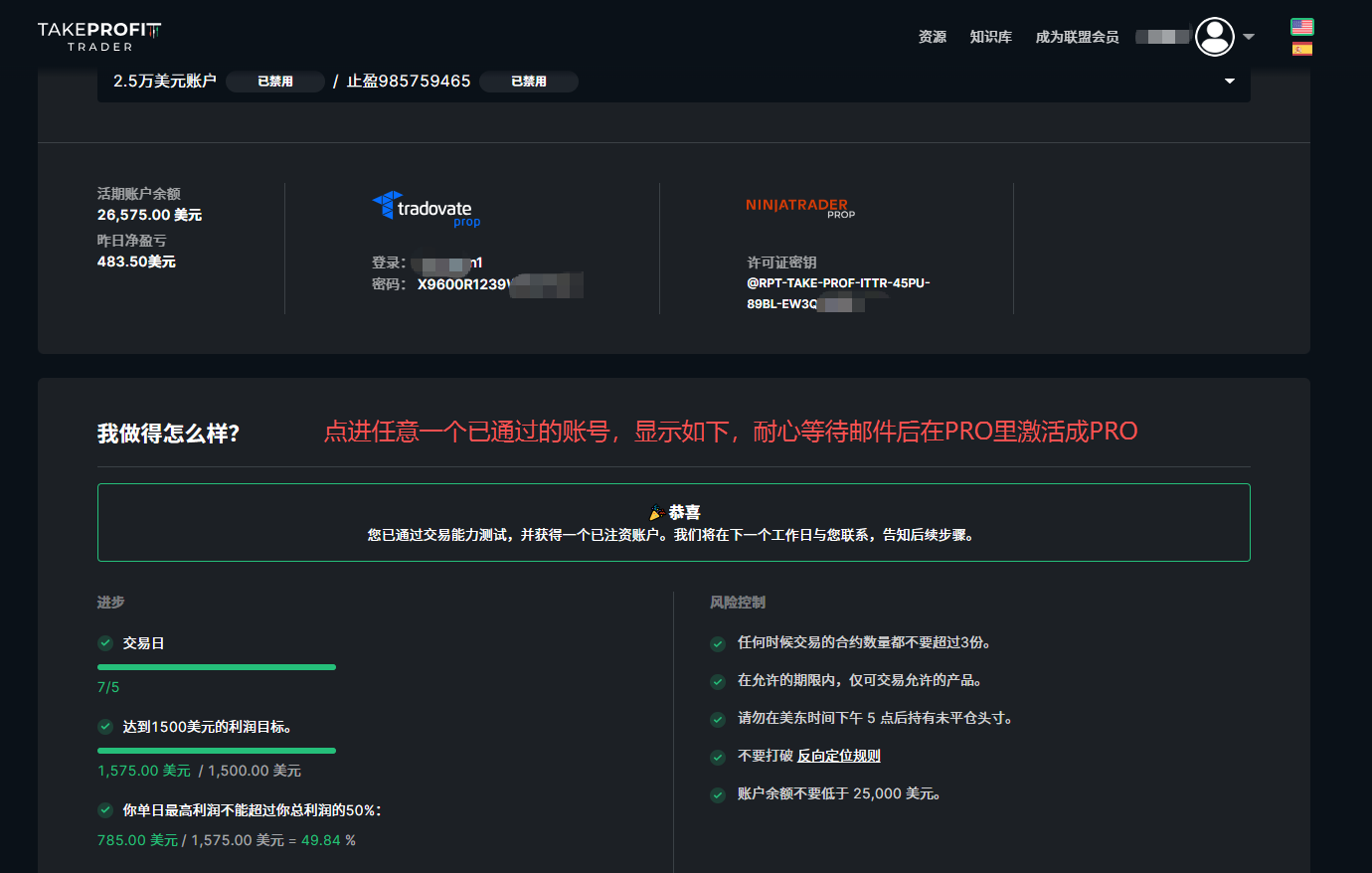This screenshot has height=873, width=1372.
Task: Click the check icon for 合约数量不要超过3份 rule
Action: pyautogui.click(x=718, y=643)
